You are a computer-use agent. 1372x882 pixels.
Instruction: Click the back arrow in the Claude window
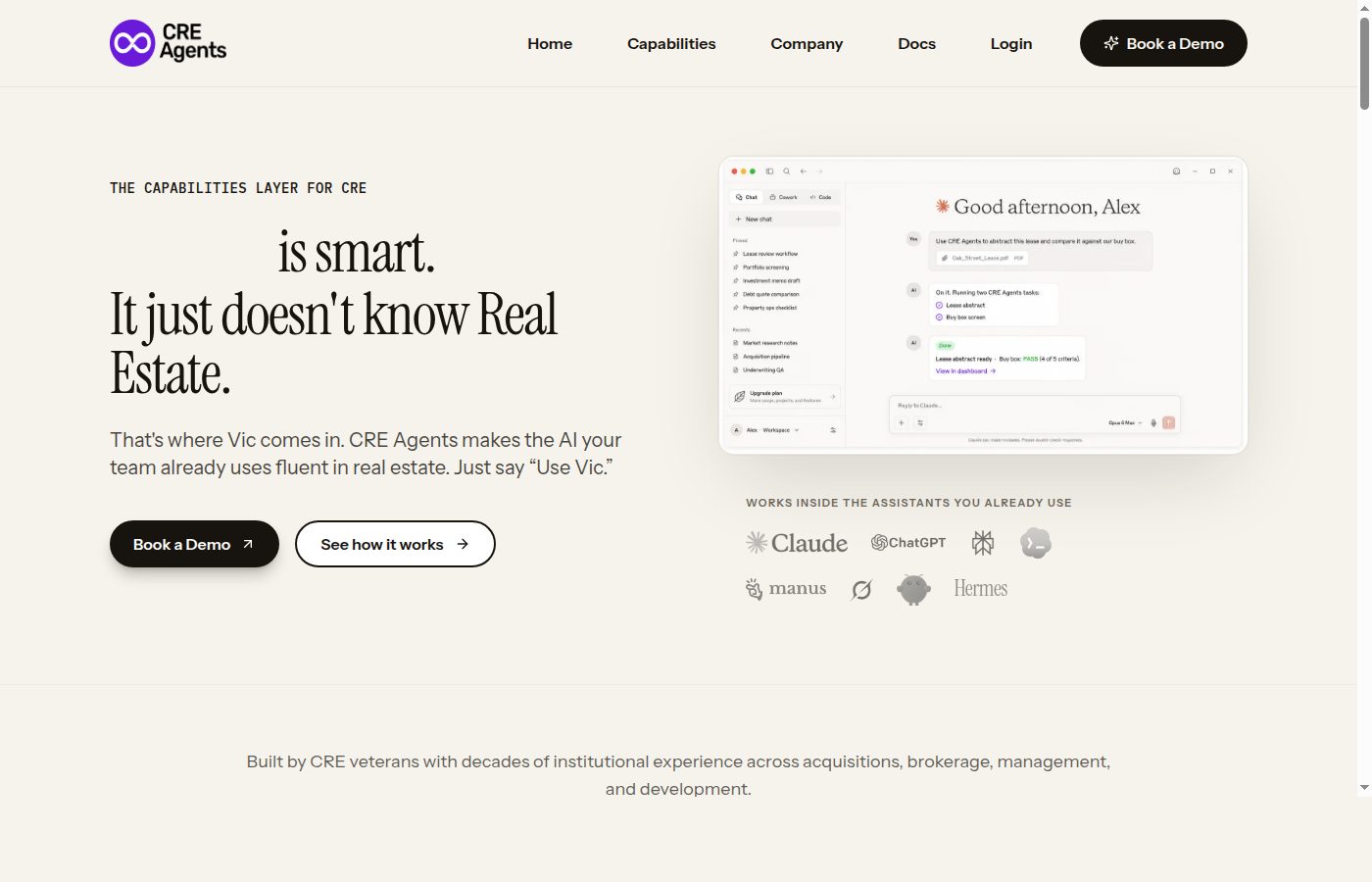coord(804,171)
